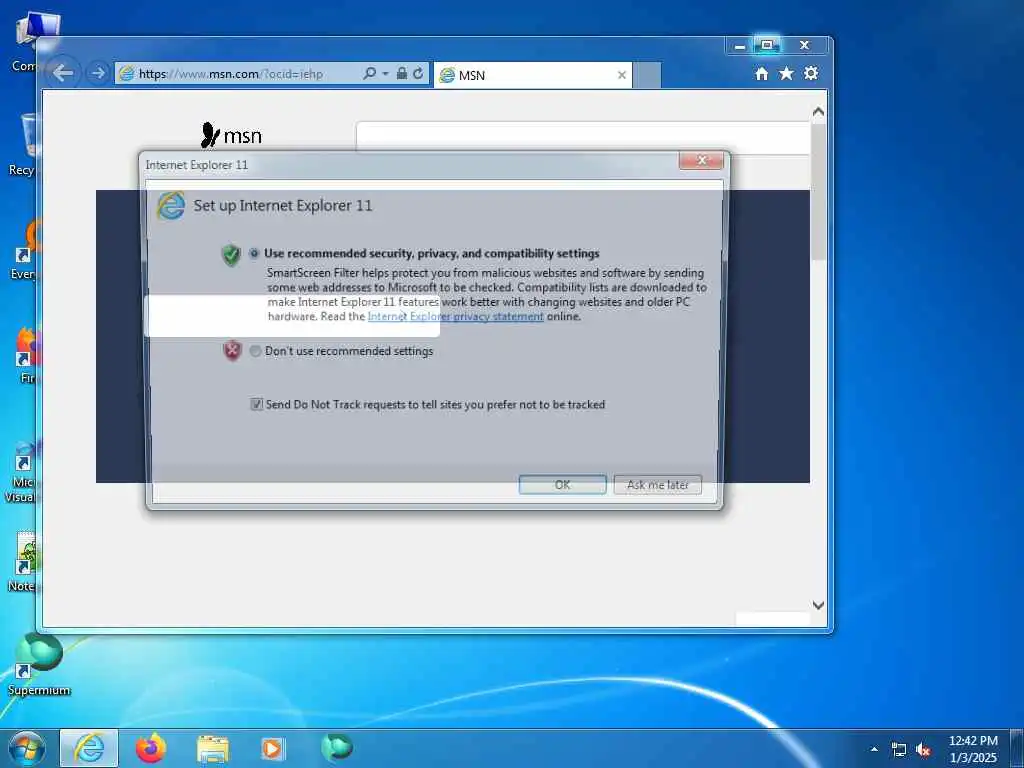Click the page scrollbar up arrow
The image size is (1024, 768).
(x=818, y=112)
